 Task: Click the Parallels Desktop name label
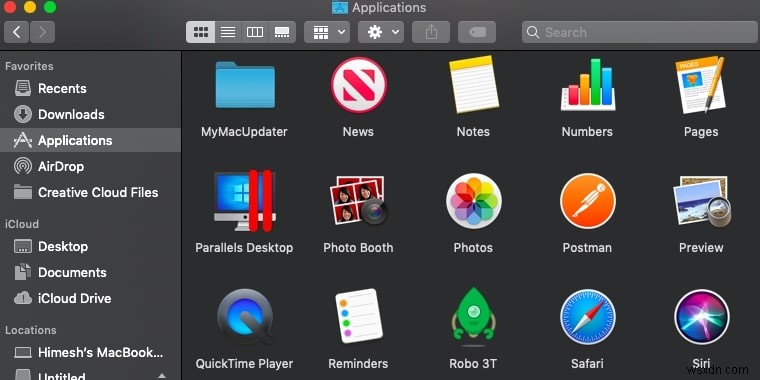tap(244, 248)
